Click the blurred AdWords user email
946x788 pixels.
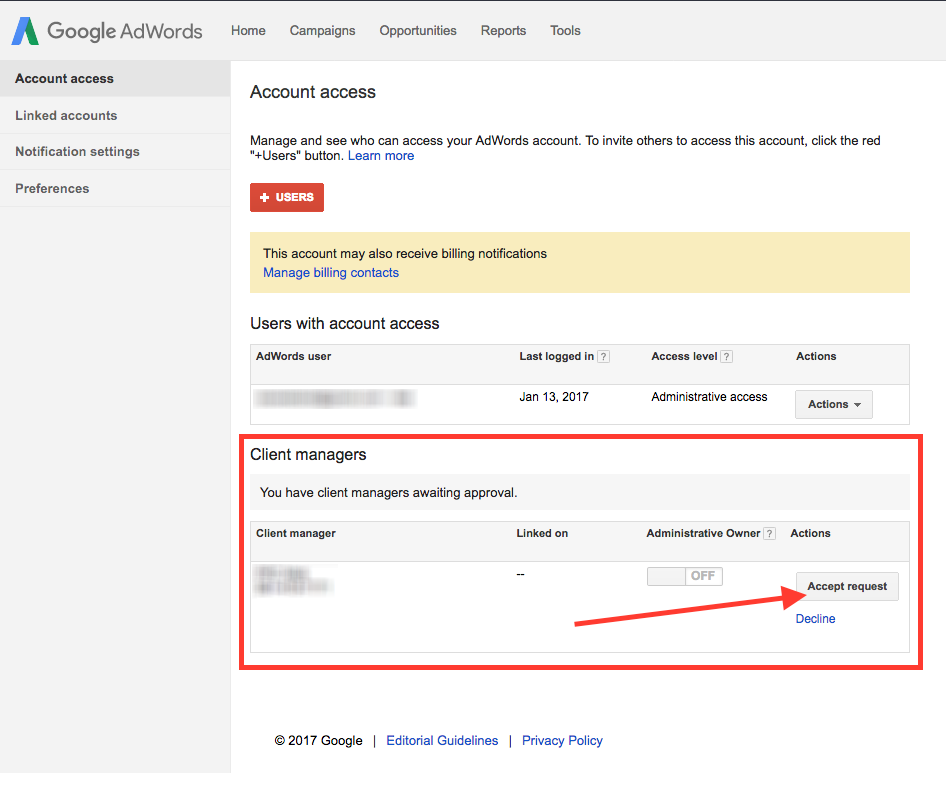coord(335,398)
